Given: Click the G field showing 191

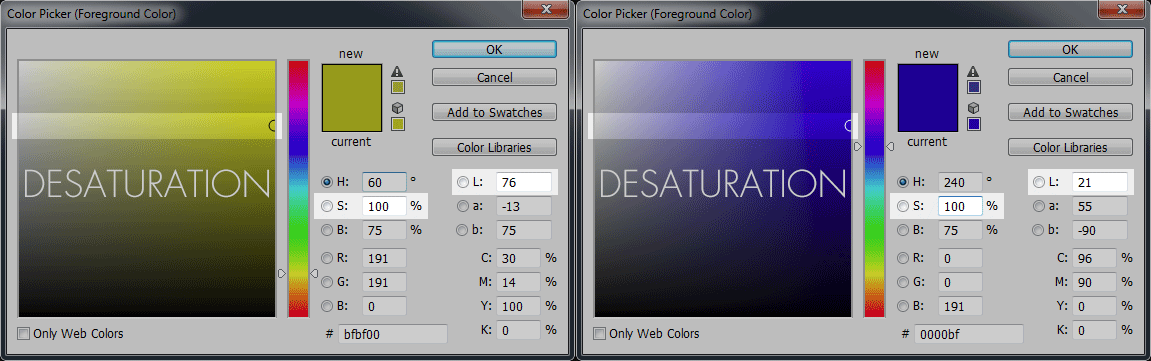Looking at the screenshot, I should point(384,282).
